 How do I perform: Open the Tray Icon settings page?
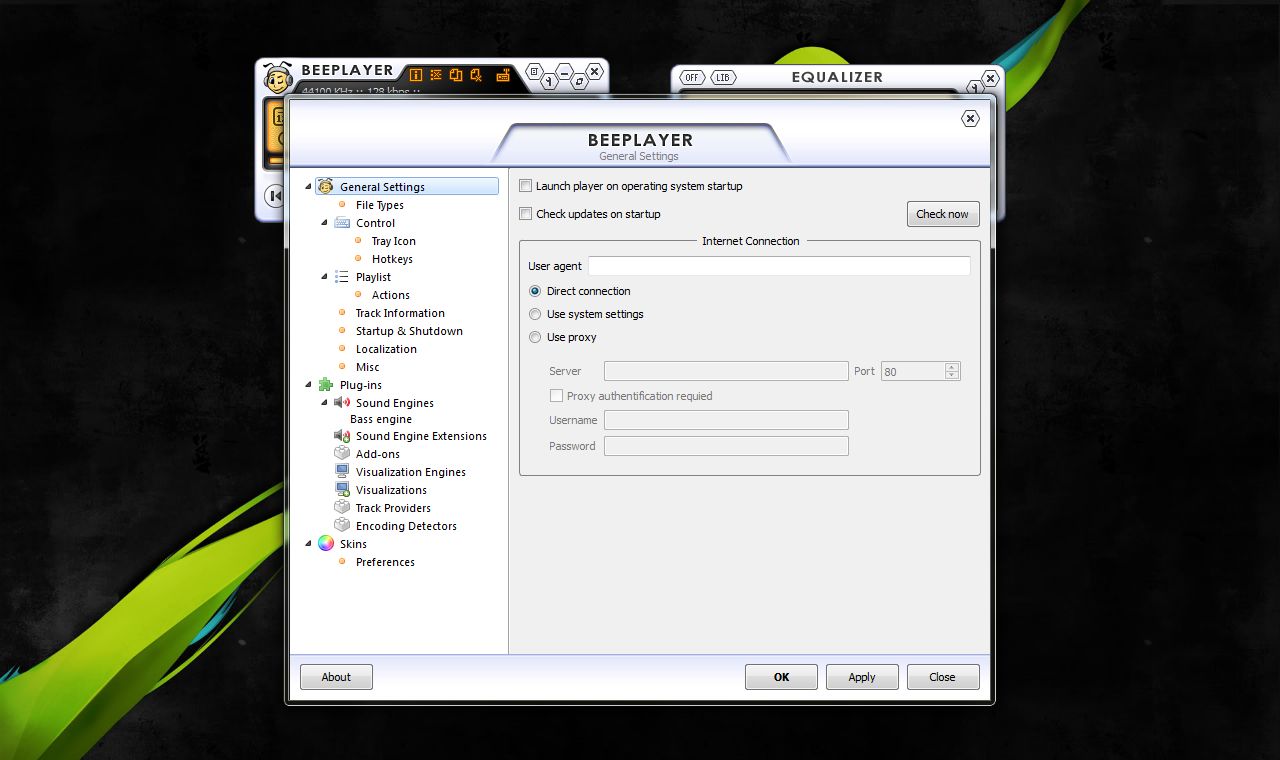point(394,241)
